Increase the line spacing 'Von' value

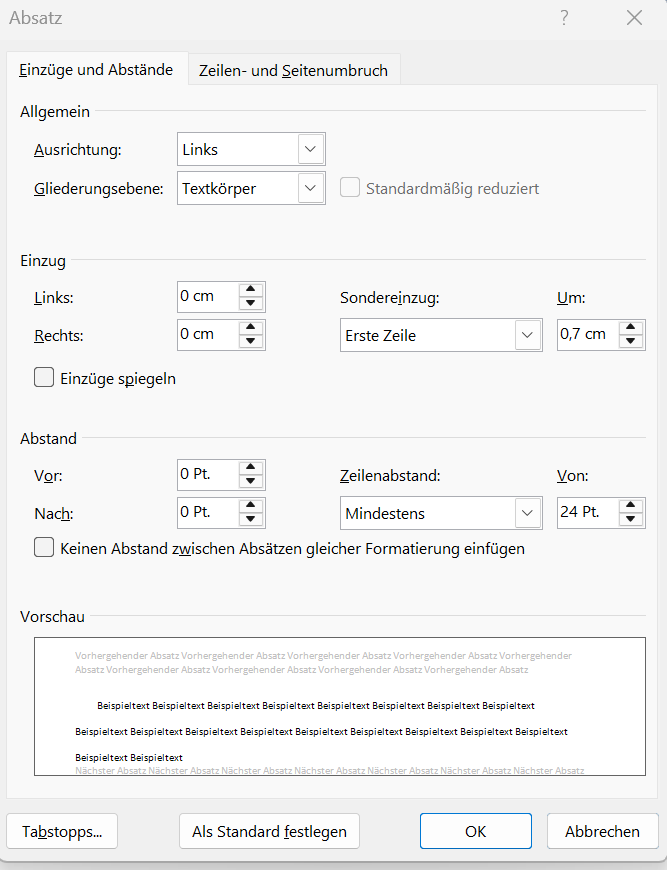[x=630, y=506]
